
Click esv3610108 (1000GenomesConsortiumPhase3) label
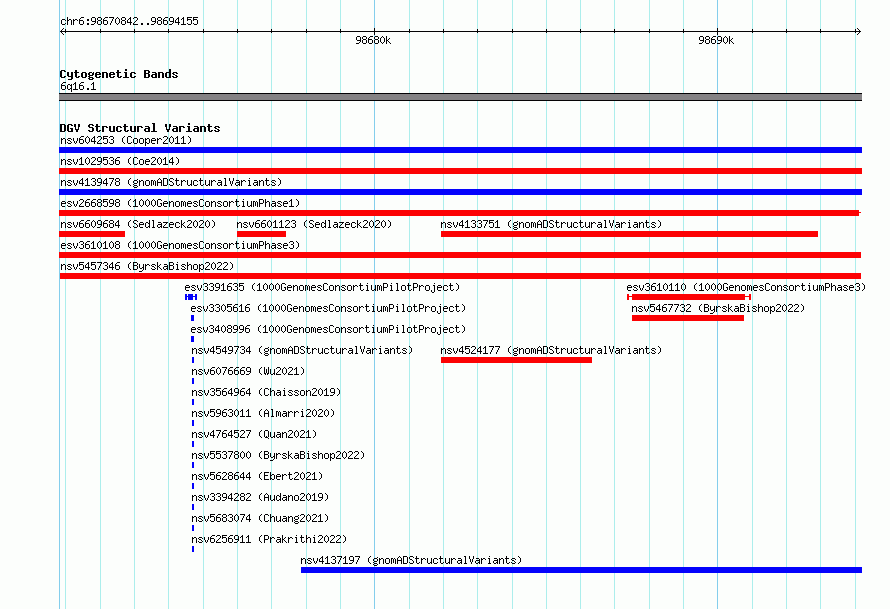pyautogui.click(x=180, y=245)
